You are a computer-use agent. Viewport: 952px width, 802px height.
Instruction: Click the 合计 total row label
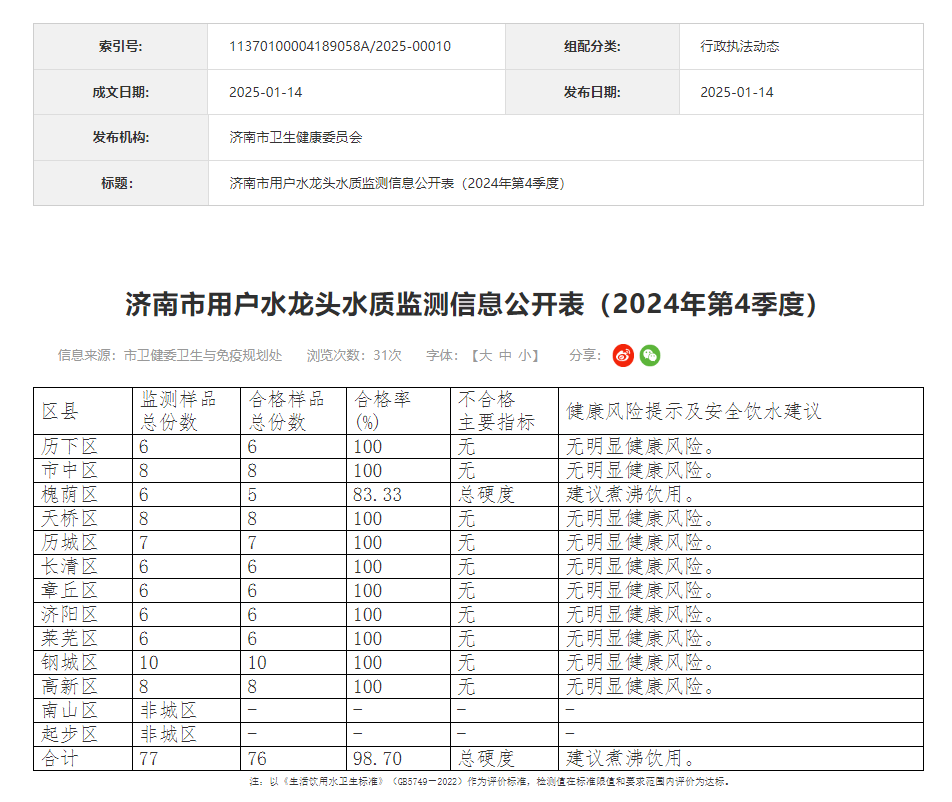[60, 758]
